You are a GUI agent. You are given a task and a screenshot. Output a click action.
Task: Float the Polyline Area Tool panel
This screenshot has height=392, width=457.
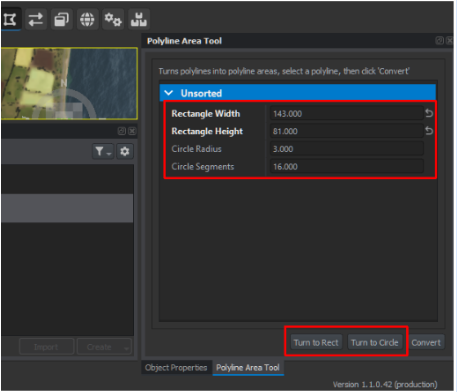point(440,41)
